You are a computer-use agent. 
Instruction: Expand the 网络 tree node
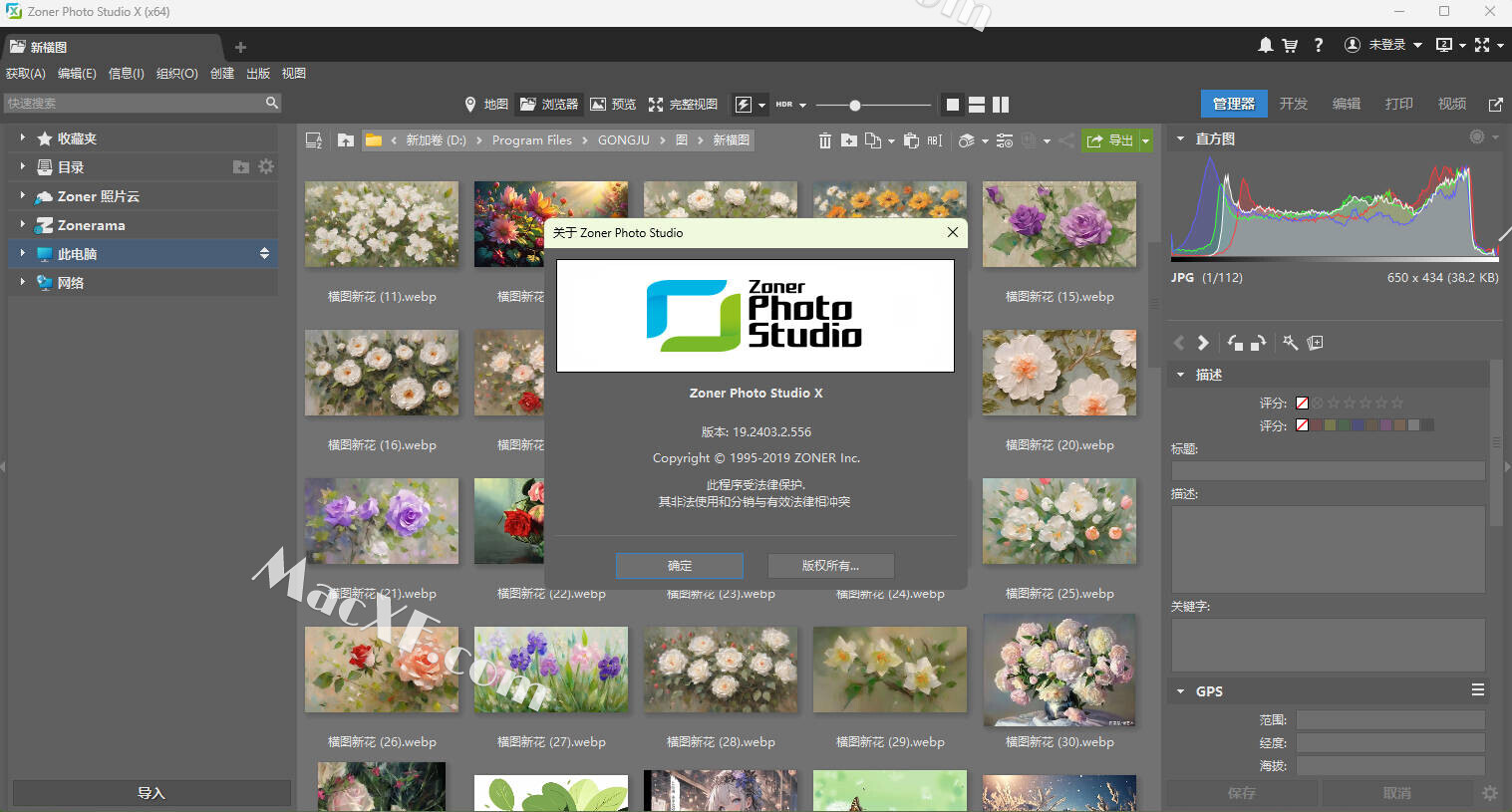click(22, 283)
